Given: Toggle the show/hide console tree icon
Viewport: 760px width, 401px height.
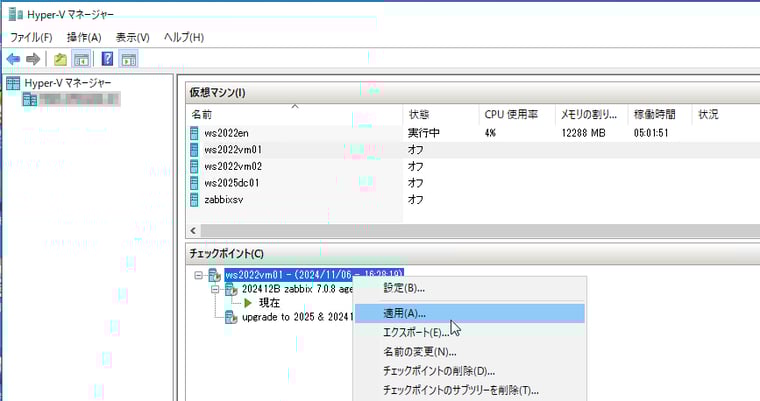Looking at the screenshot, I should click(81, 59).
